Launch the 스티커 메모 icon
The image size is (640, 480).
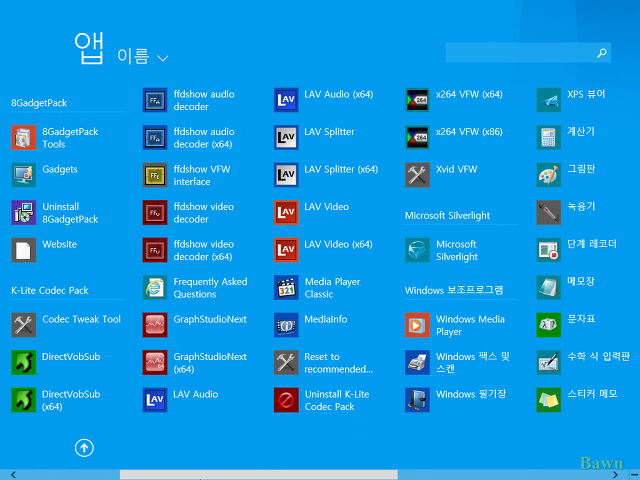coord(549,400)
